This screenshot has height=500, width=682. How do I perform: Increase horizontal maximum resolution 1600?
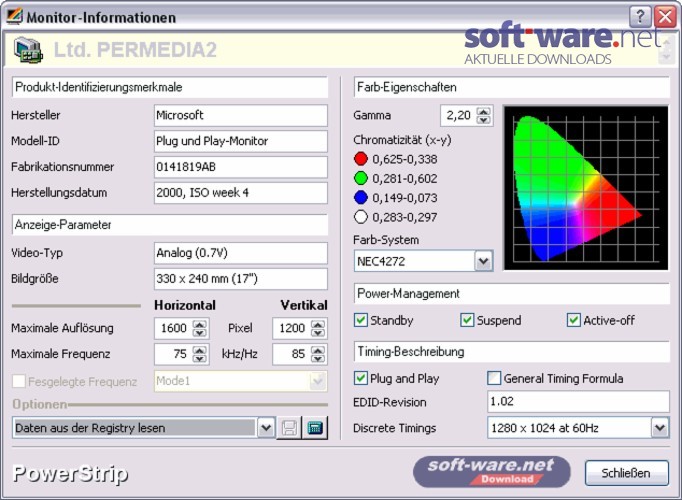(x=200, y=324)
